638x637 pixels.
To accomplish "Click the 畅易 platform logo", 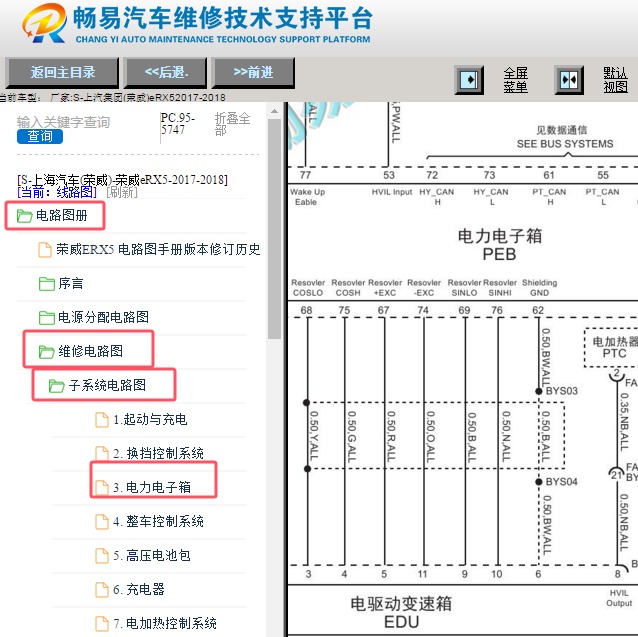I will pyautogui.click(x=44, y=24).
